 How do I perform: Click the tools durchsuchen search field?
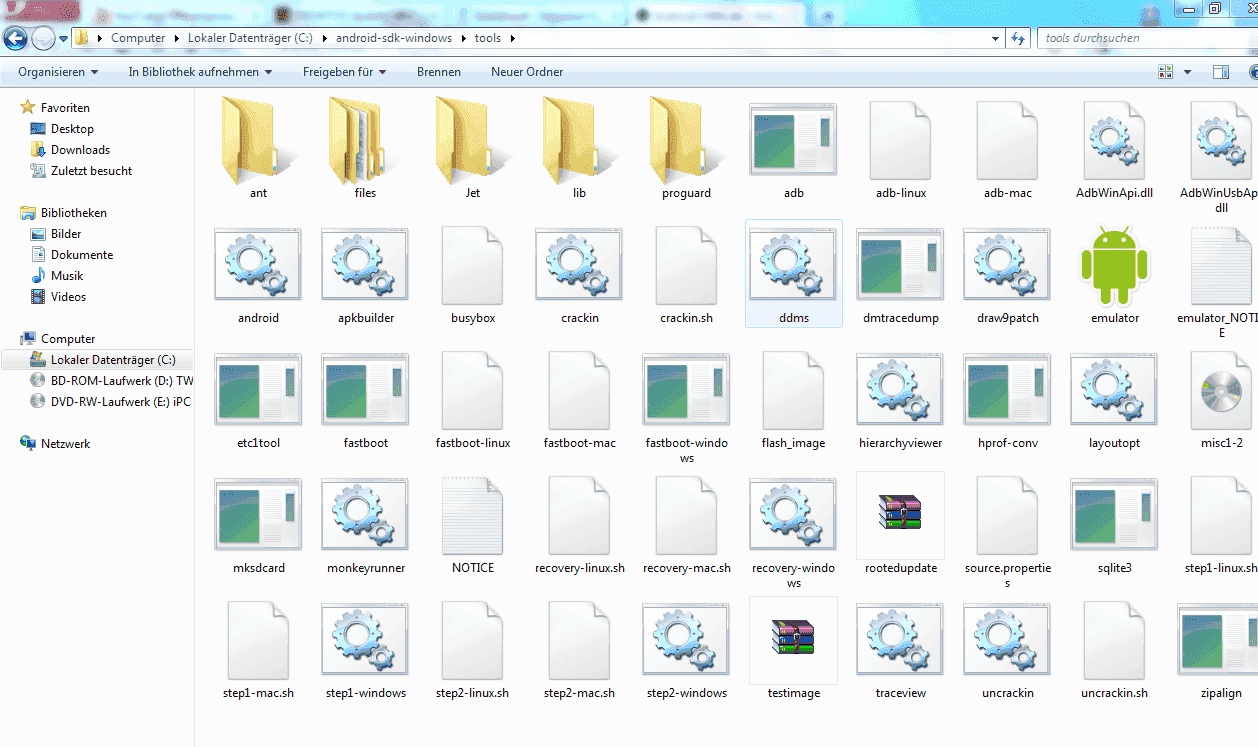[x=1140, y=39]
